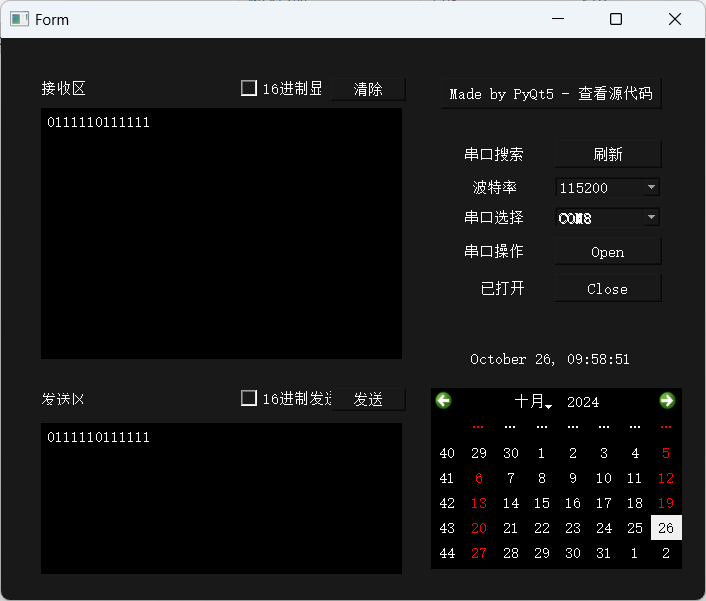
Task: Select October 1 in the calendar
Action: 542,453
